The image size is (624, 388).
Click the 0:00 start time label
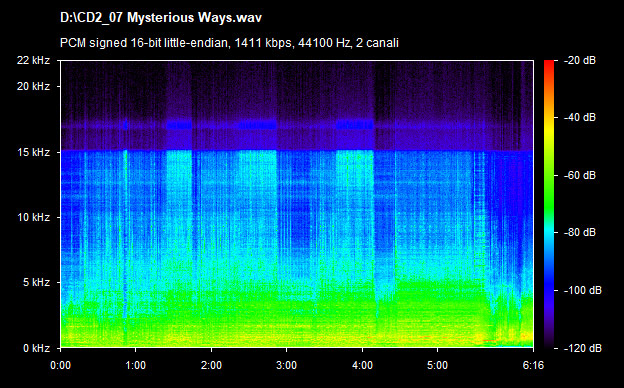[60, 365]
